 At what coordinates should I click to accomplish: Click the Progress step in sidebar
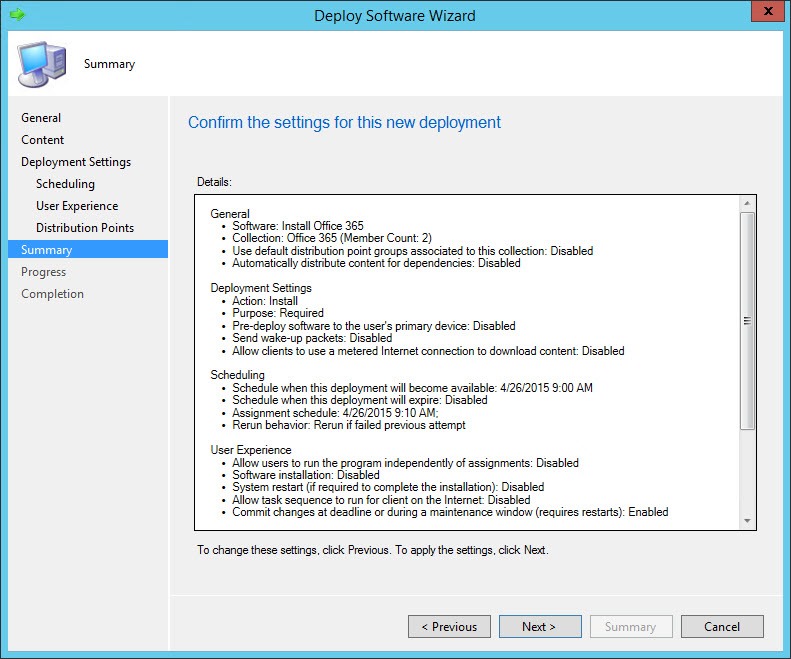pyautogui.click(x=44, y=272)
